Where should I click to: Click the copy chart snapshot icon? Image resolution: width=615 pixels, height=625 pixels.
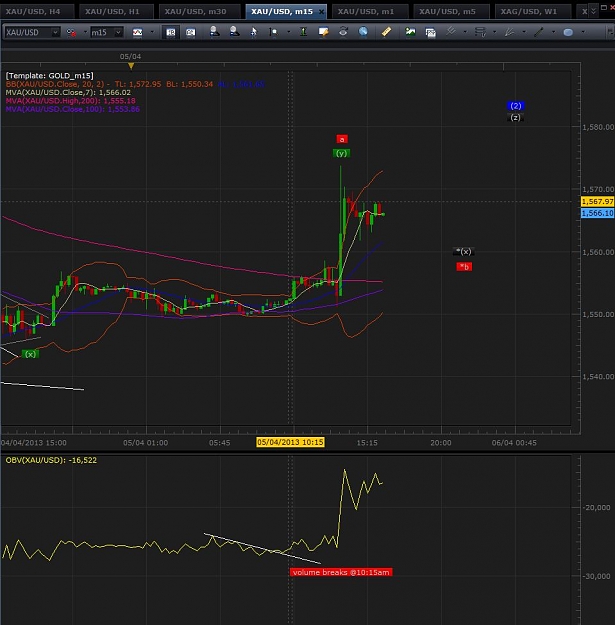tap(430, 32)
